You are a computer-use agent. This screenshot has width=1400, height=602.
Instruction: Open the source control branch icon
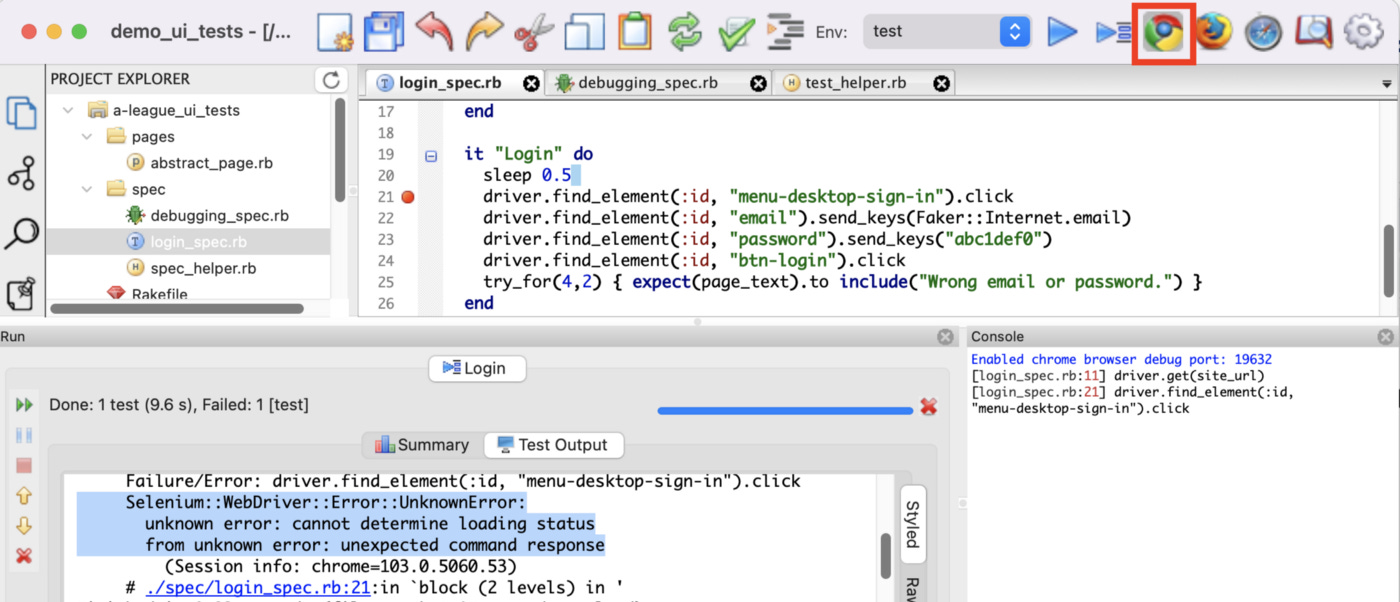coord(22,173)
